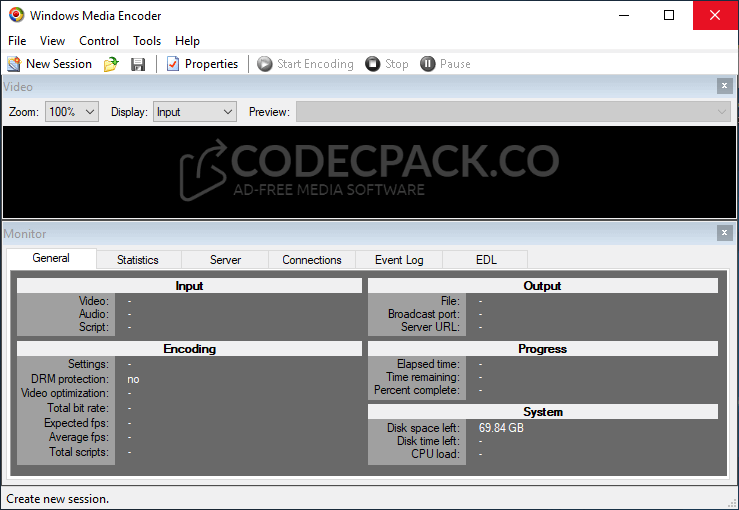Open the Control menu

(x=99, y=41)
